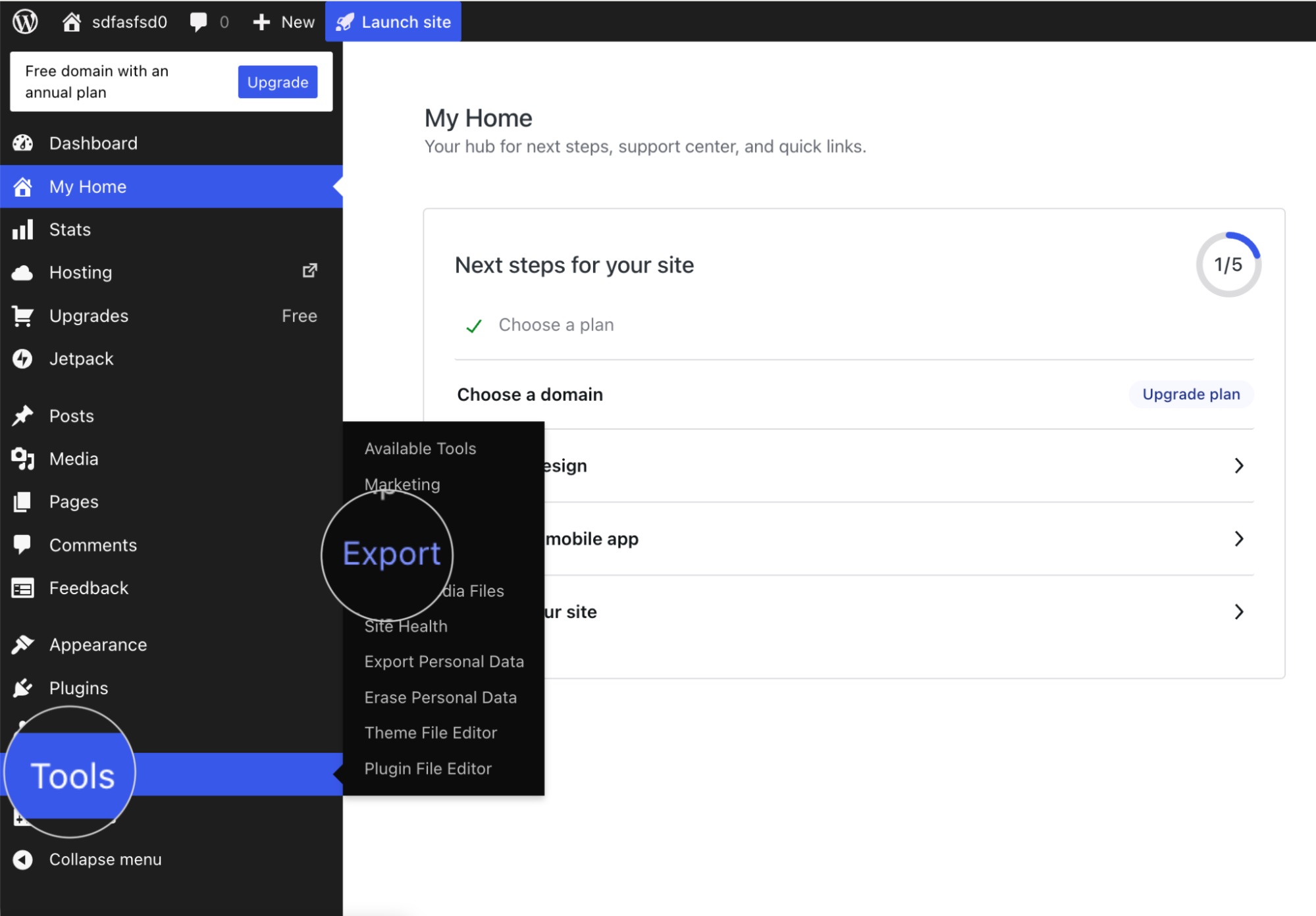Select Erase Personal Data
The image size is (1316, 916).
(x=440, y=698)
